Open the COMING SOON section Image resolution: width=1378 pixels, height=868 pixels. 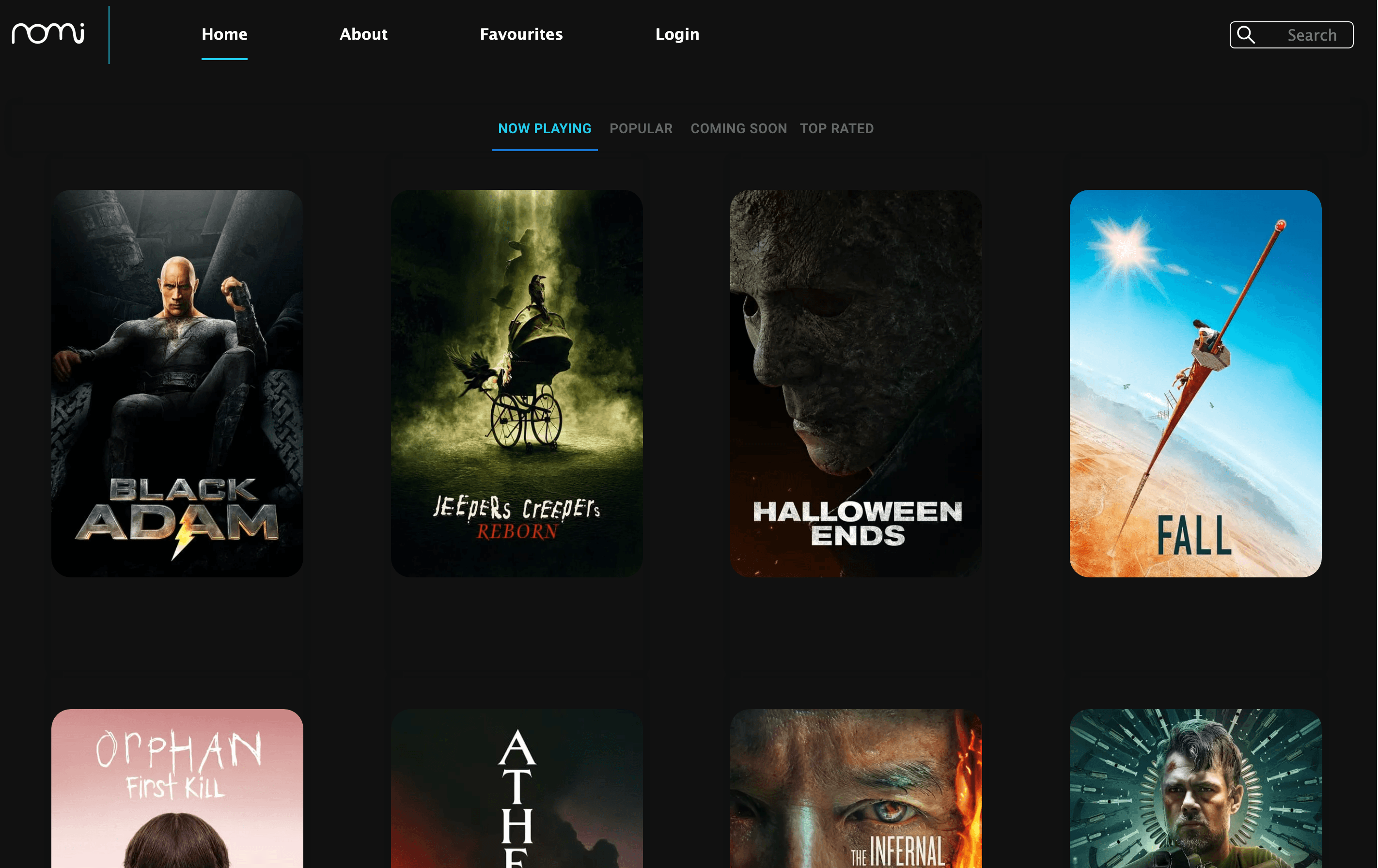[x=739, y=128]
